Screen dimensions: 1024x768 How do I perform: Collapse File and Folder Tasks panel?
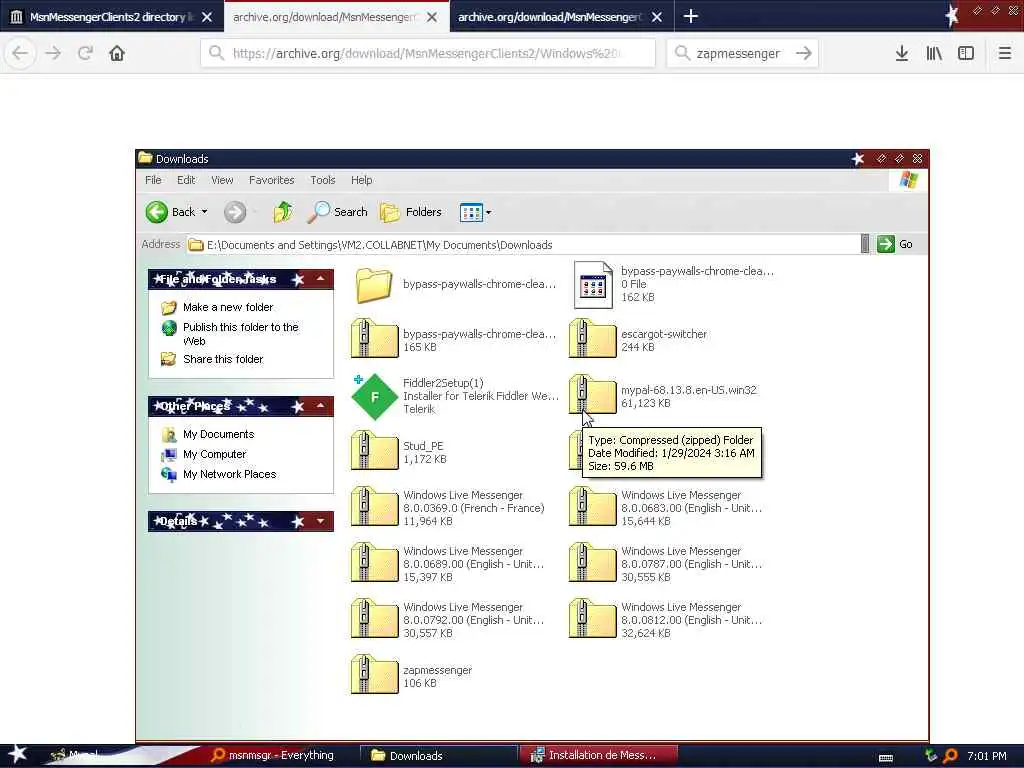point(321,279)
